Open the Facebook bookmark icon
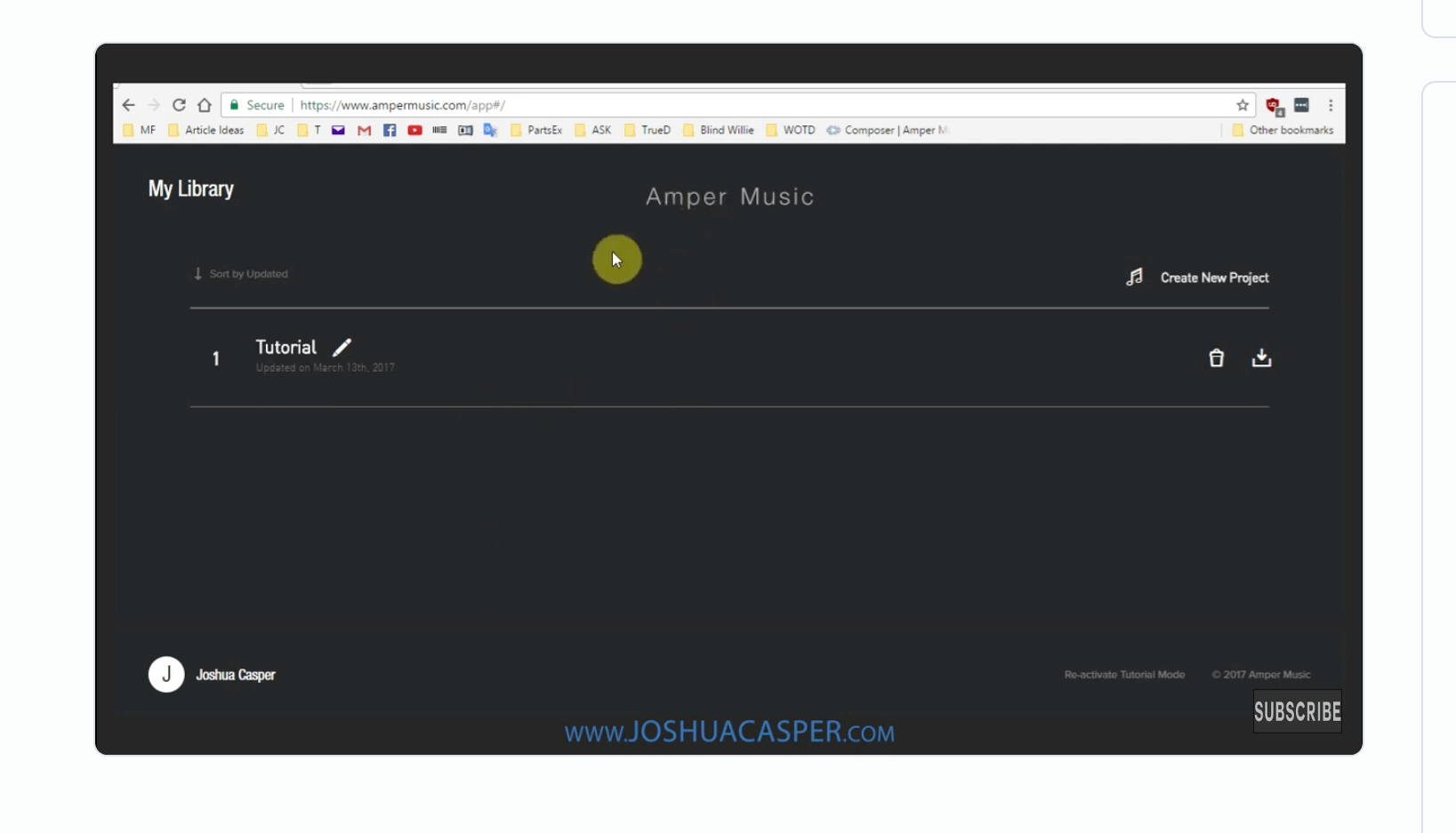 390,131
